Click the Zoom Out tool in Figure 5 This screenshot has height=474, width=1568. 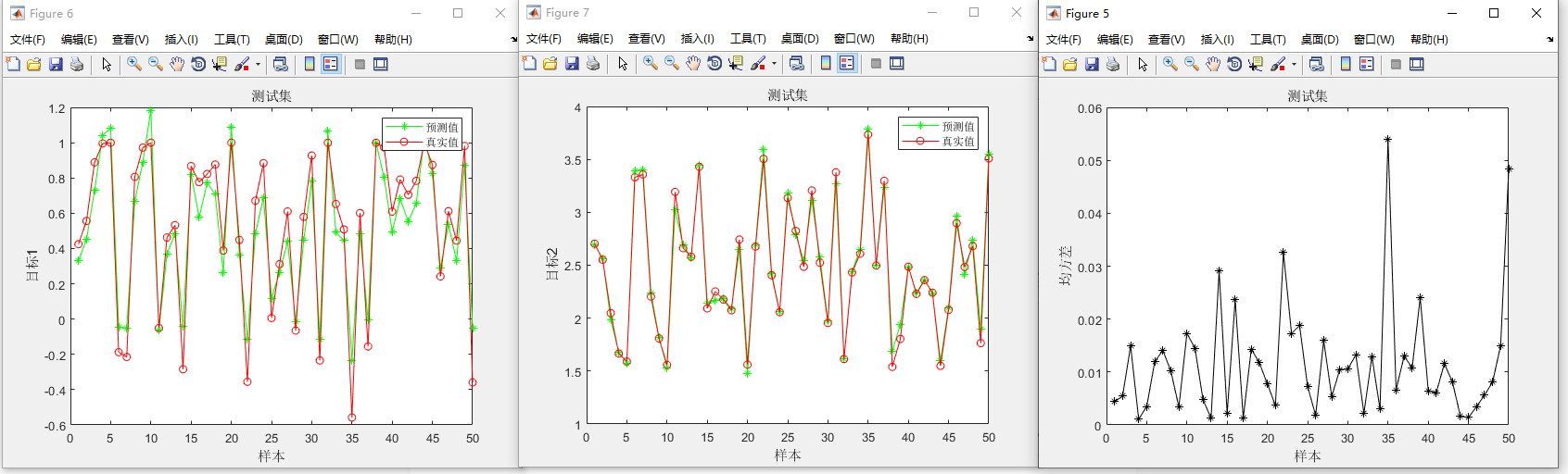(1192, 64)
